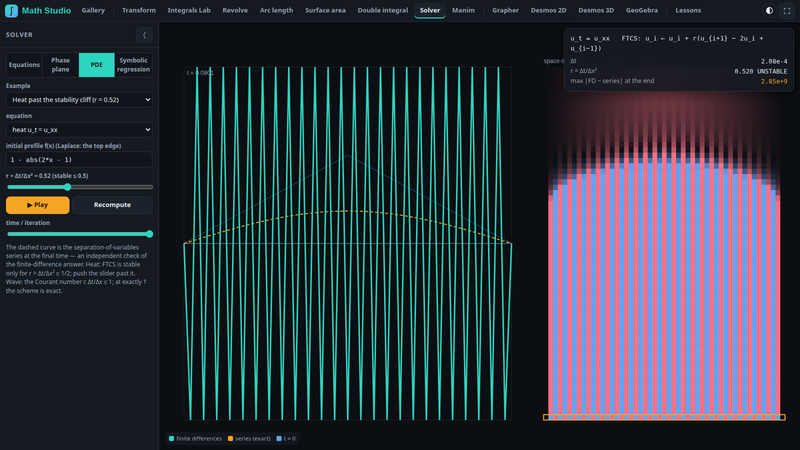This screenshot has width=800, height=450.
Task: Open the Double integral tab
Action: (x=383, y=10)
